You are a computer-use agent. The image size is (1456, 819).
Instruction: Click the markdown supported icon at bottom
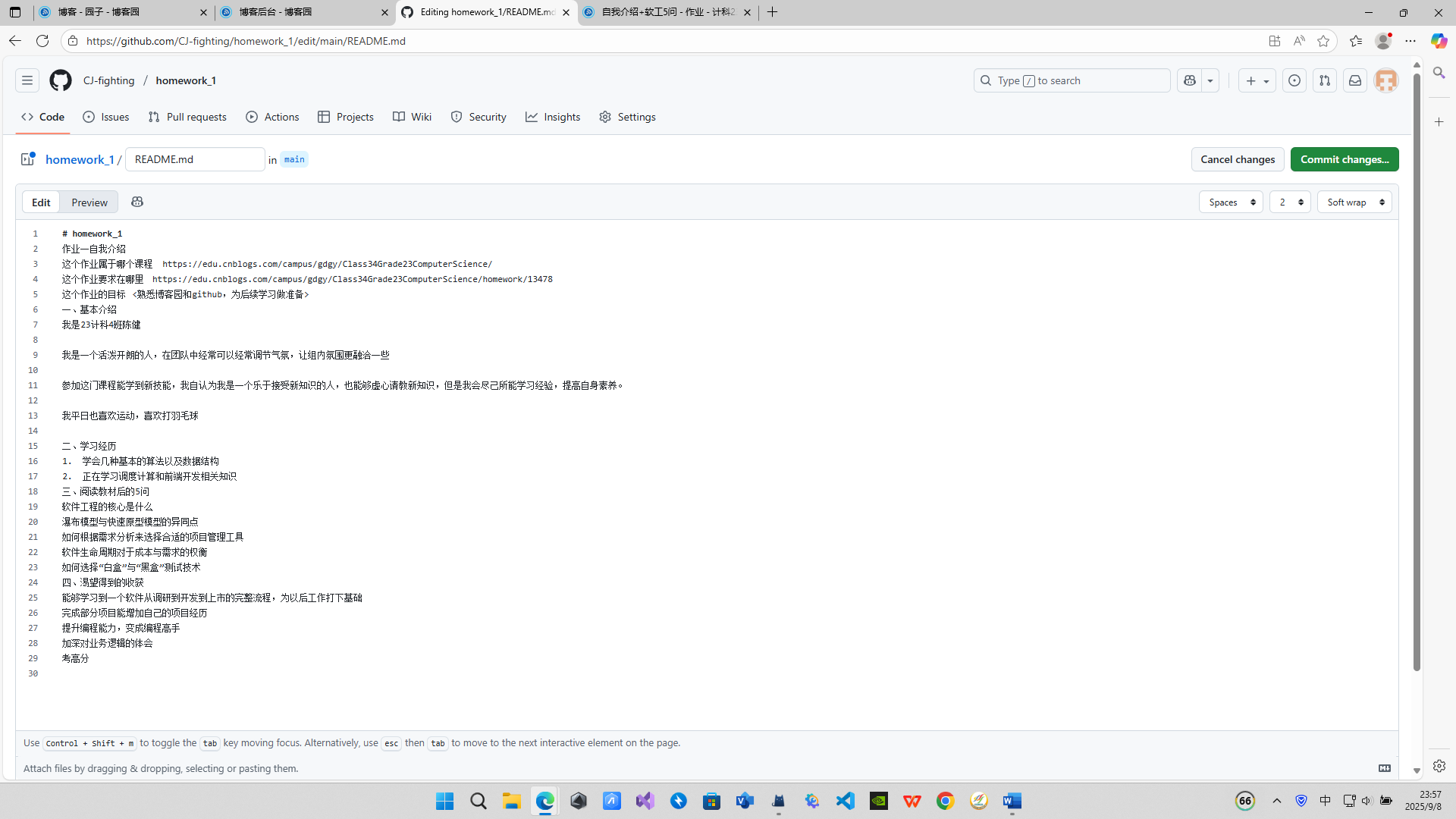[x=1384, y=768]
